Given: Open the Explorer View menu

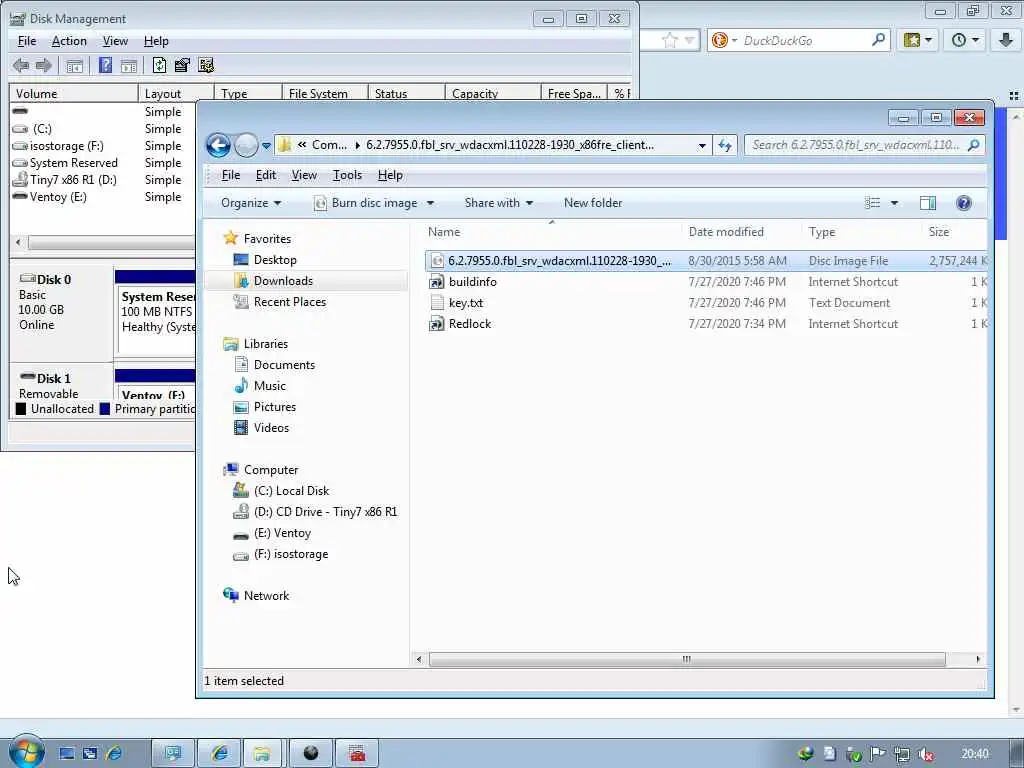Looking at the screenshot, I should [x=304, y=175].
